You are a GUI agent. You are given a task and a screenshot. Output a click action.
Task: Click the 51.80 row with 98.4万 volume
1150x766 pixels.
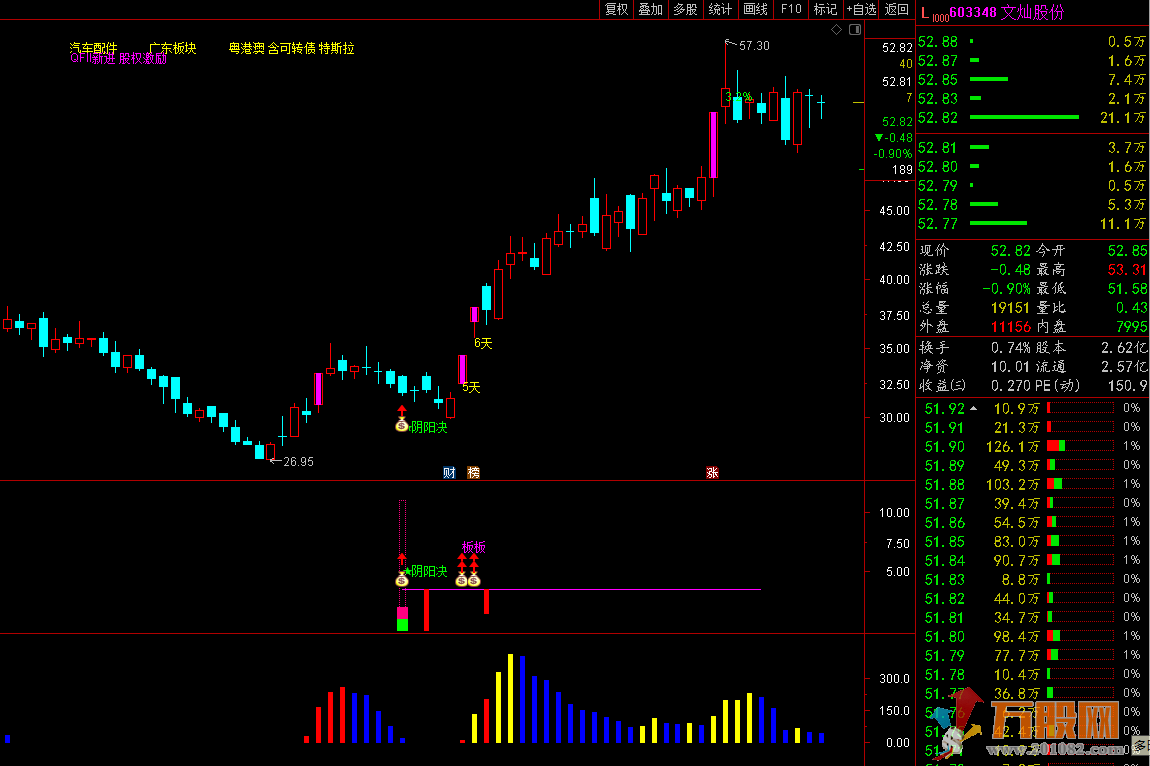click(1033, 637)
